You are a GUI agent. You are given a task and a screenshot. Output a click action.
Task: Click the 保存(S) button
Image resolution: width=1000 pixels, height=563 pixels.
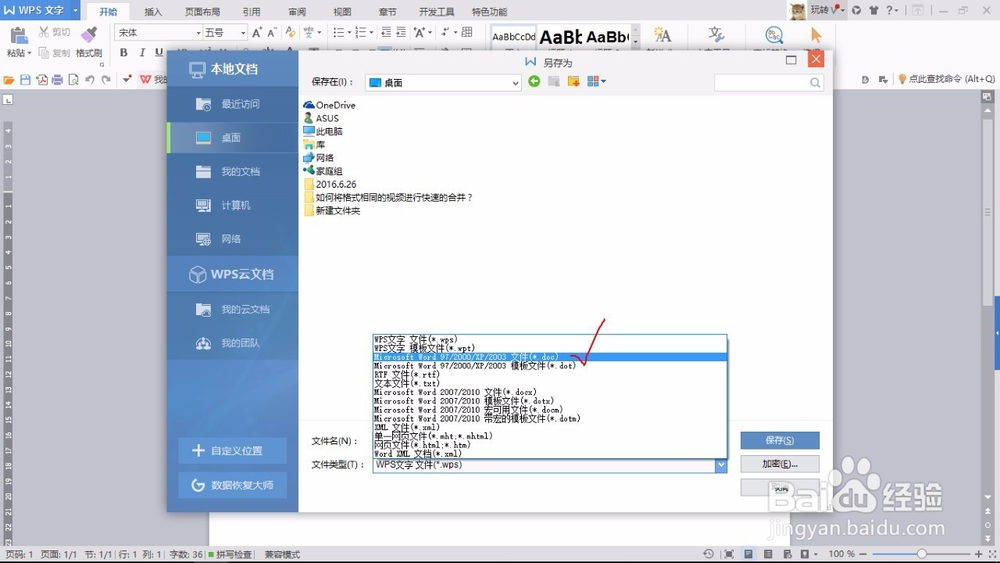tap(780, 441)
